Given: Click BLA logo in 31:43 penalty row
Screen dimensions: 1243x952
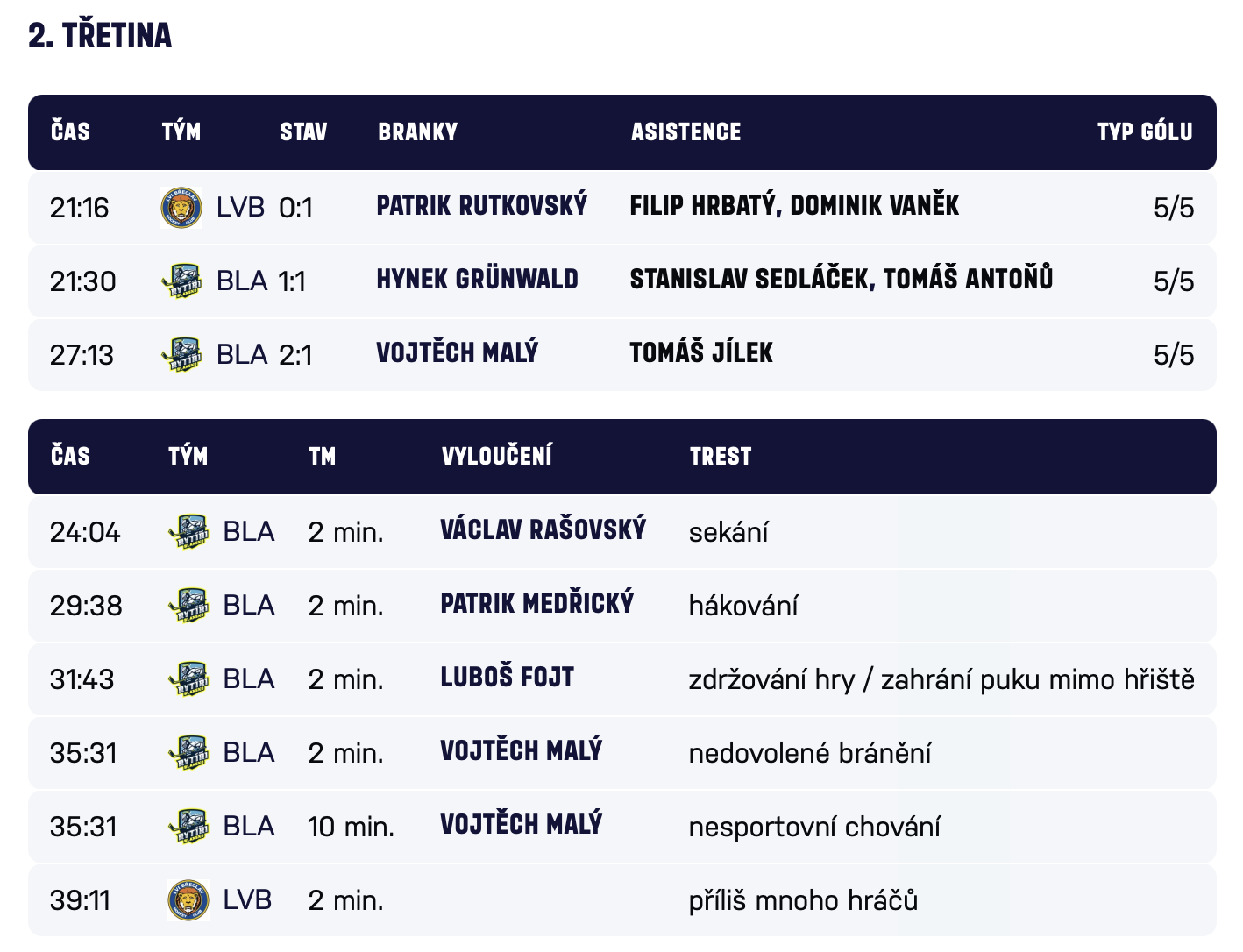Looking at the screenshot, I should click(x=188, y=679).
